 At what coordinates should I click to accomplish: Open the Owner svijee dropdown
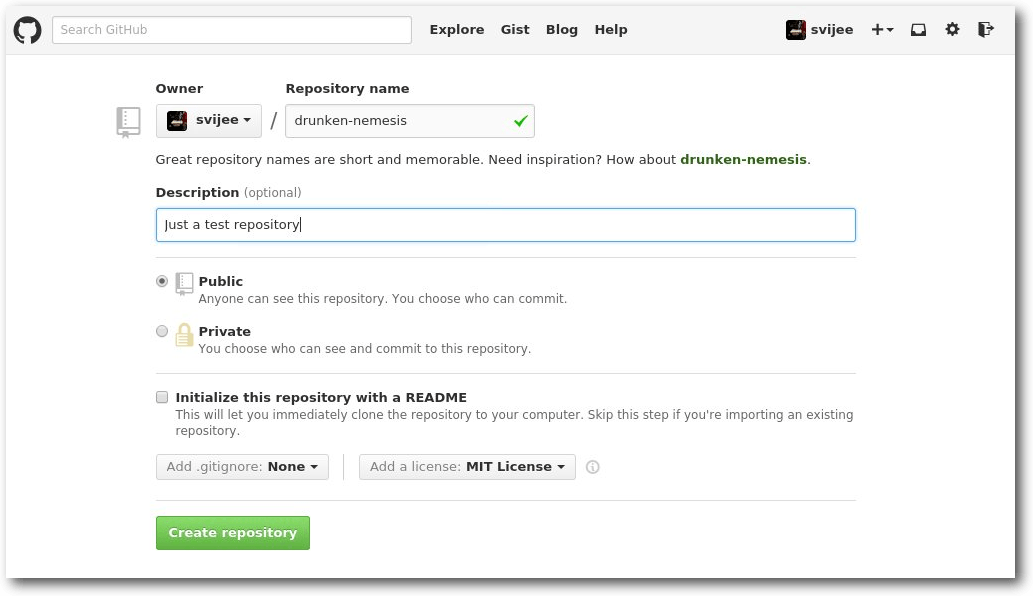[x=209, y=121]
